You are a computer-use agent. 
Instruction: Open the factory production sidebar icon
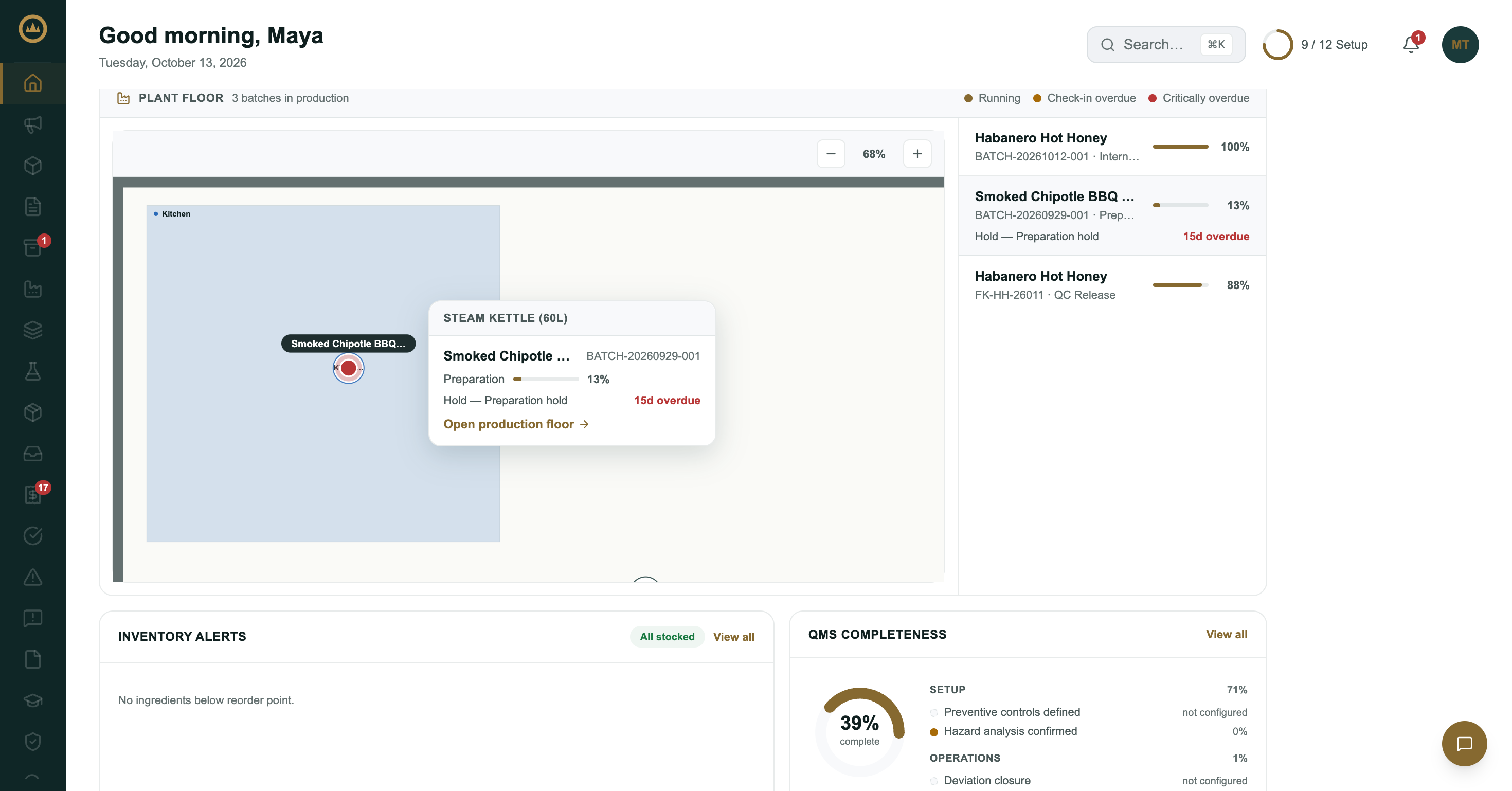33,289
